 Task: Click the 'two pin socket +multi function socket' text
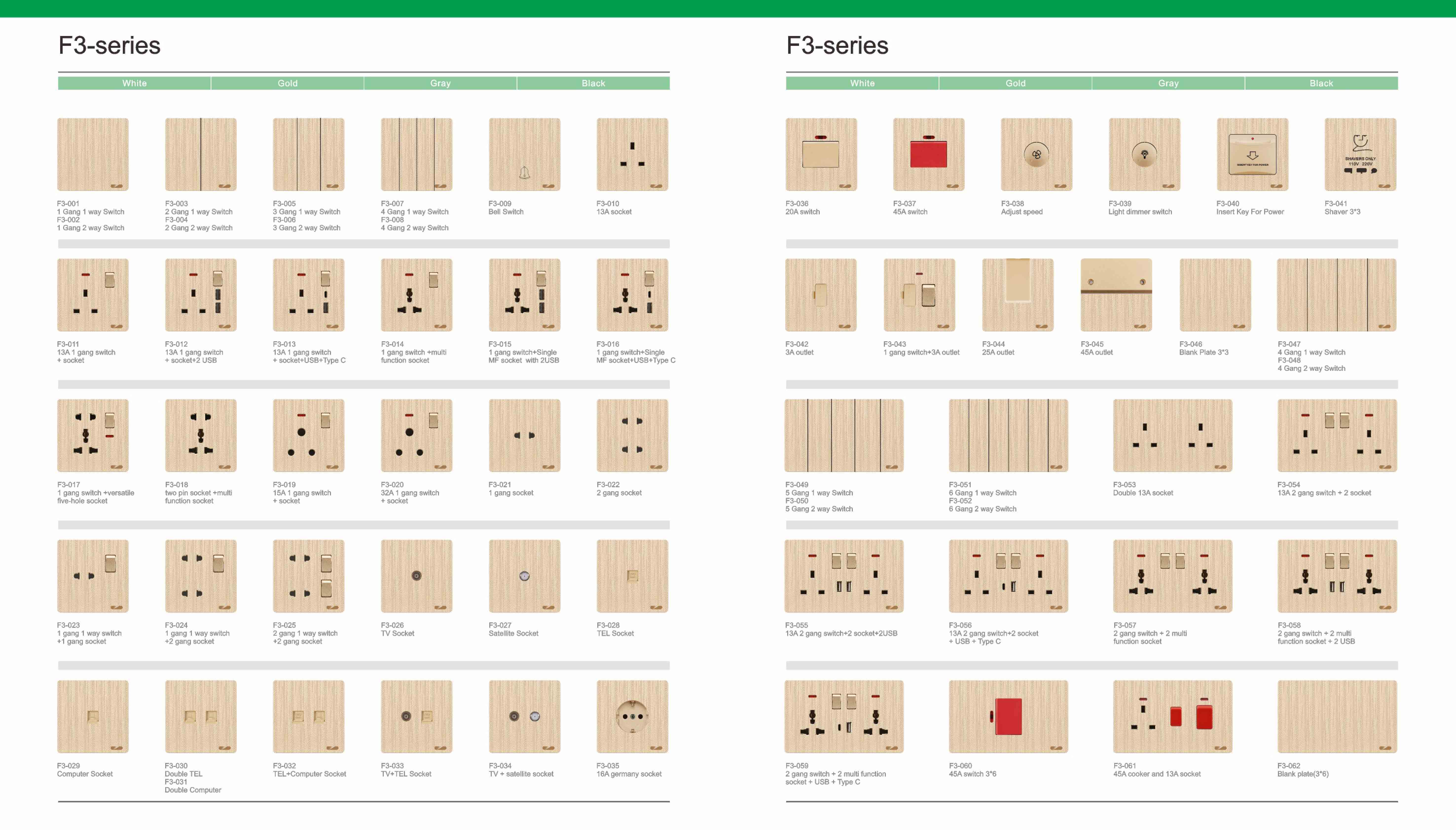198,497
